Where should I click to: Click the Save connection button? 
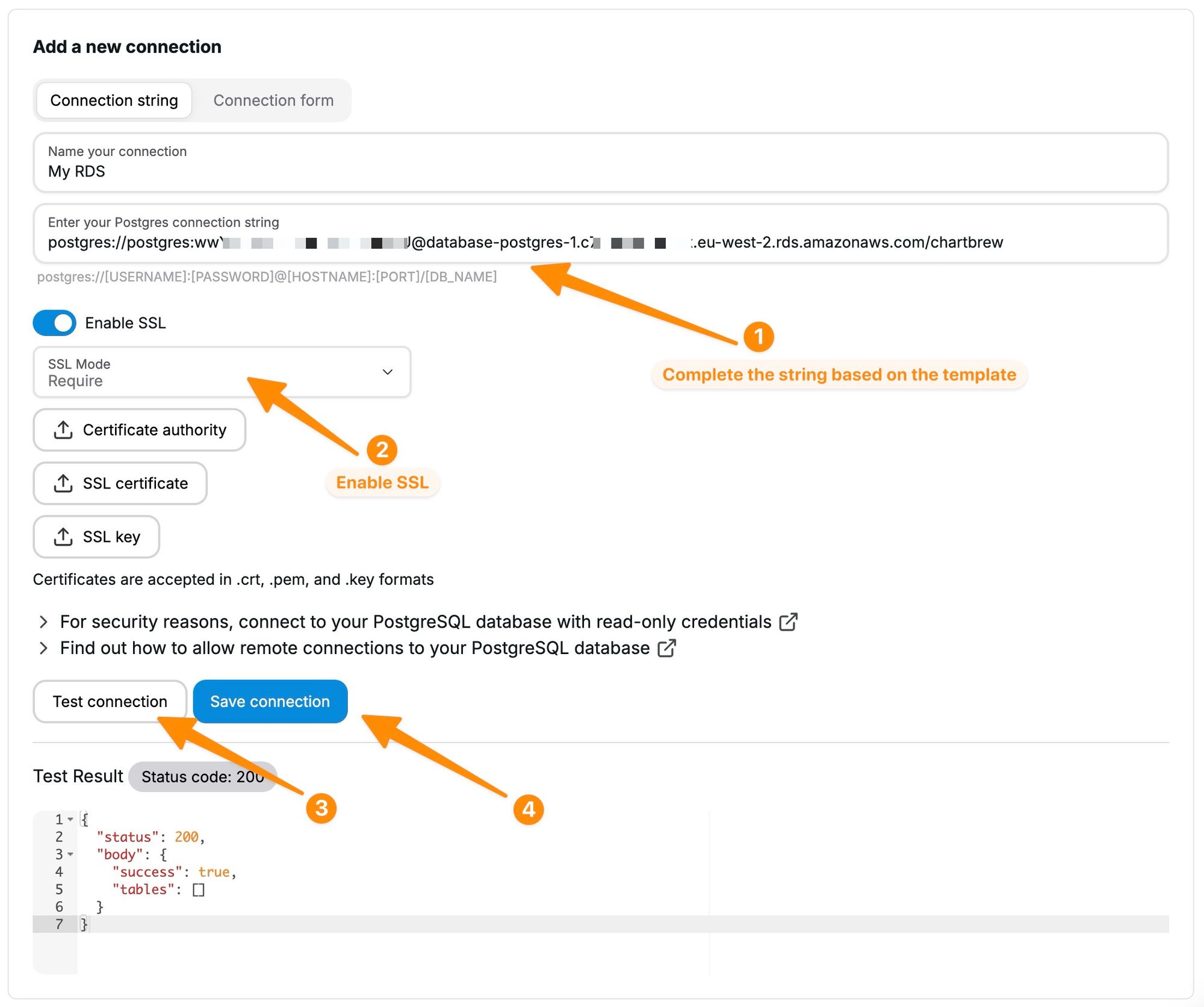click(270, 702)
